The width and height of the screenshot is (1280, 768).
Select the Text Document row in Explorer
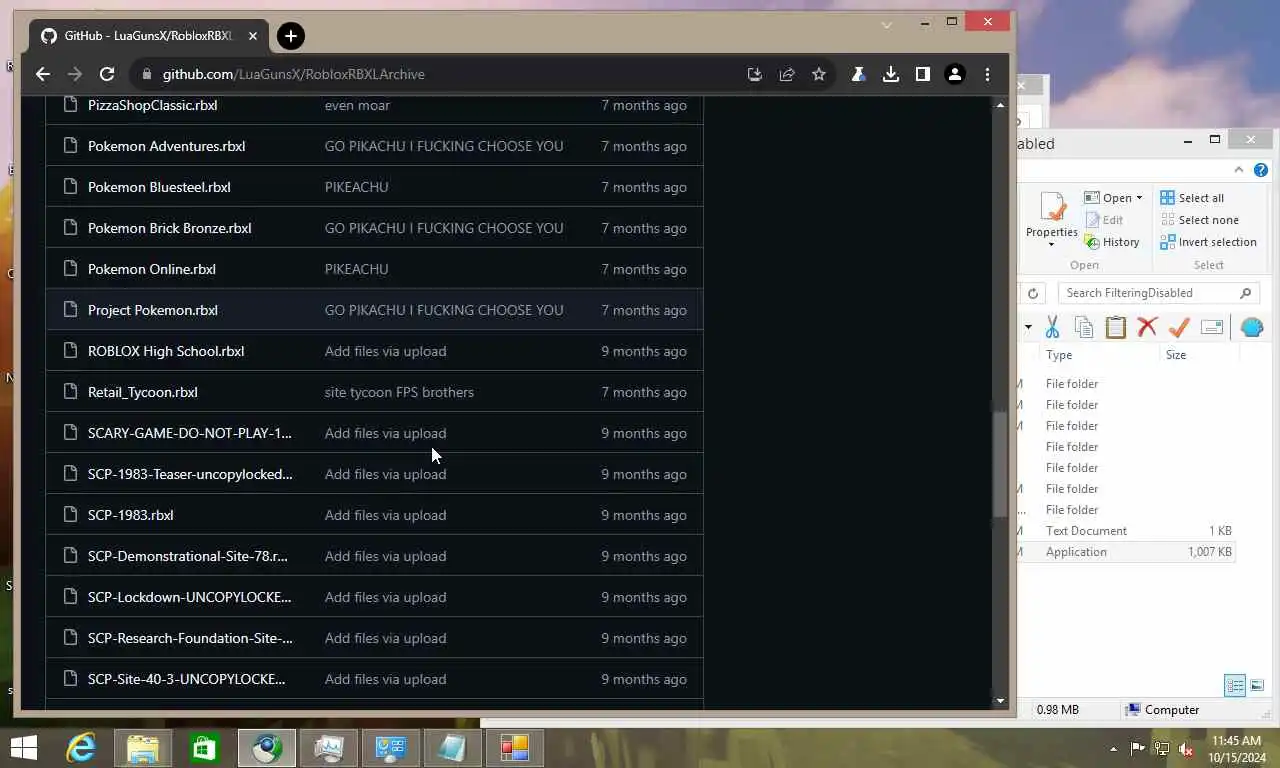pos(1126,531)
